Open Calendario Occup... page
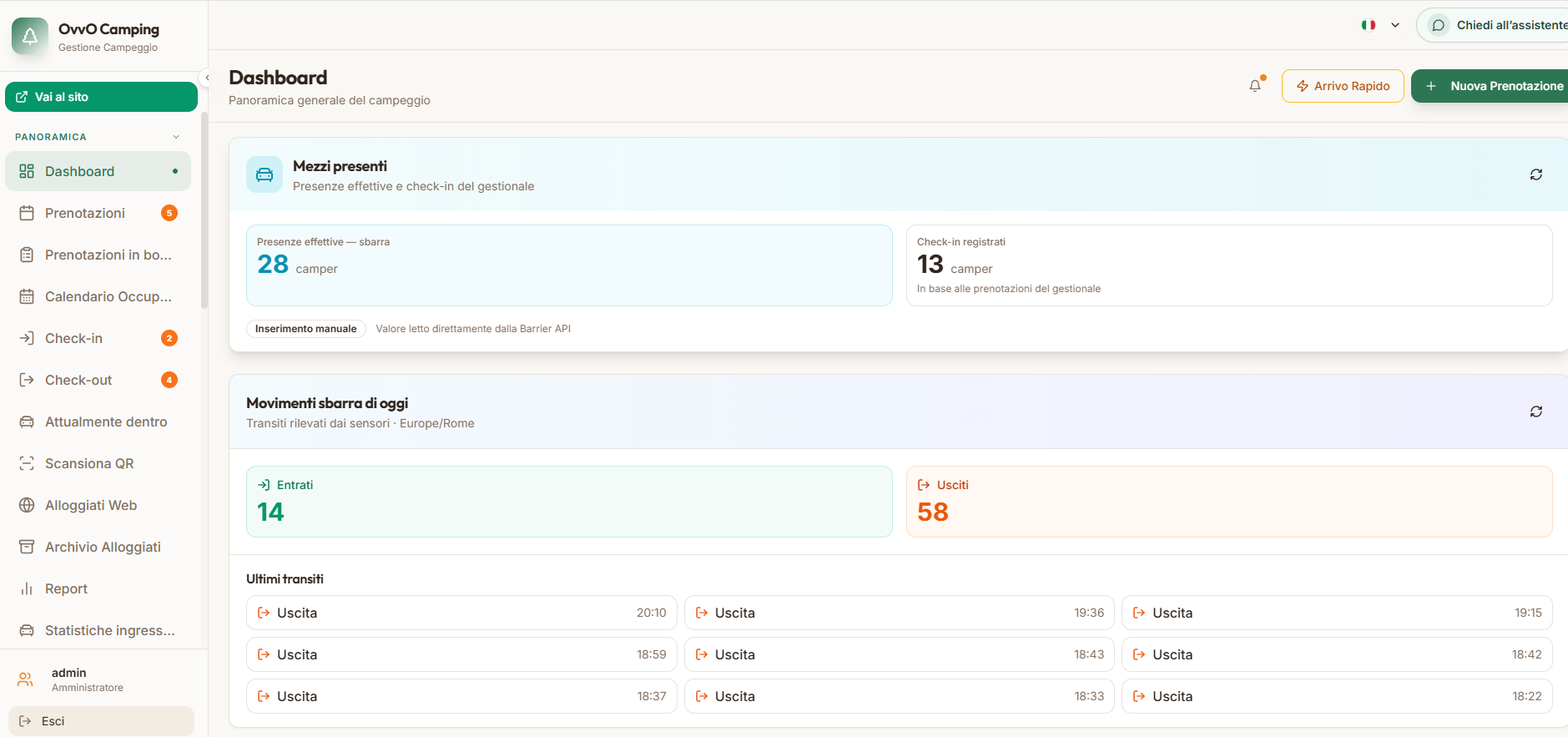The height and width of the screenshot is (737, 1568). pos(98,296)
